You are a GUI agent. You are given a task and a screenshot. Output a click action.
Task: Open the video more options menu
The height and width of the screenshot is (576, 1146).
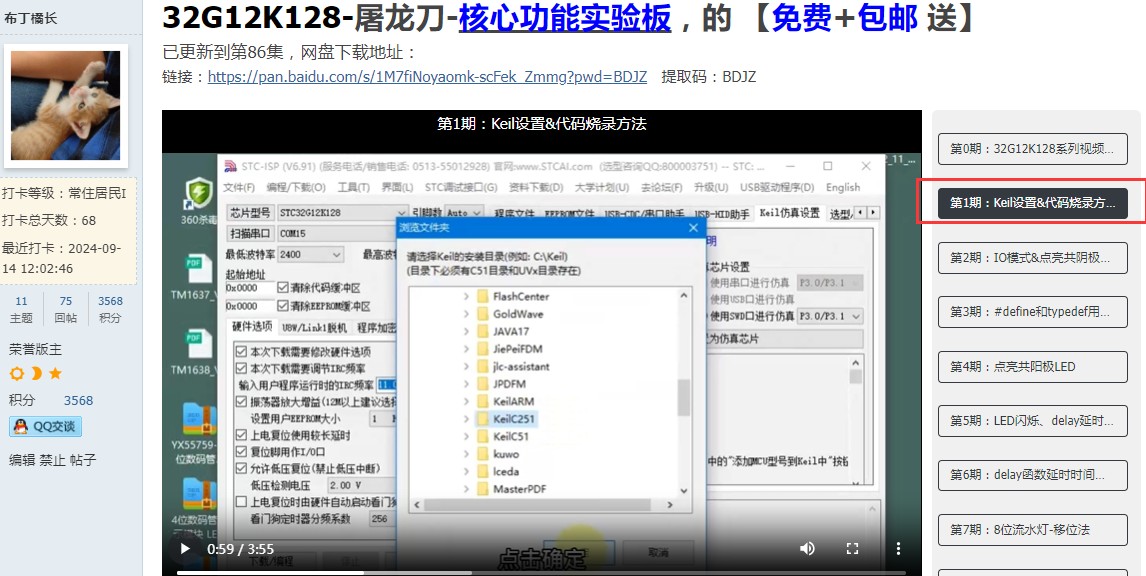(898, 549)
